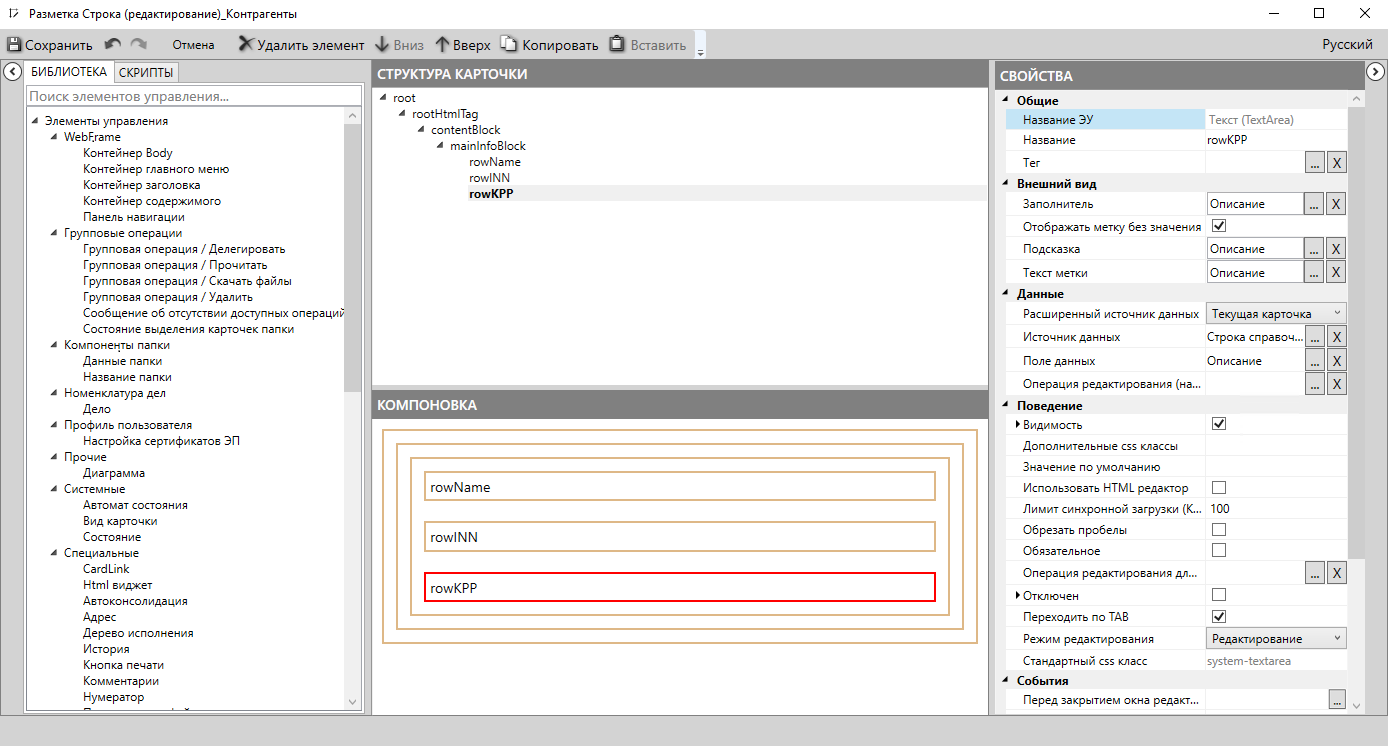Select rowName in card structure tree

[495, 162]
